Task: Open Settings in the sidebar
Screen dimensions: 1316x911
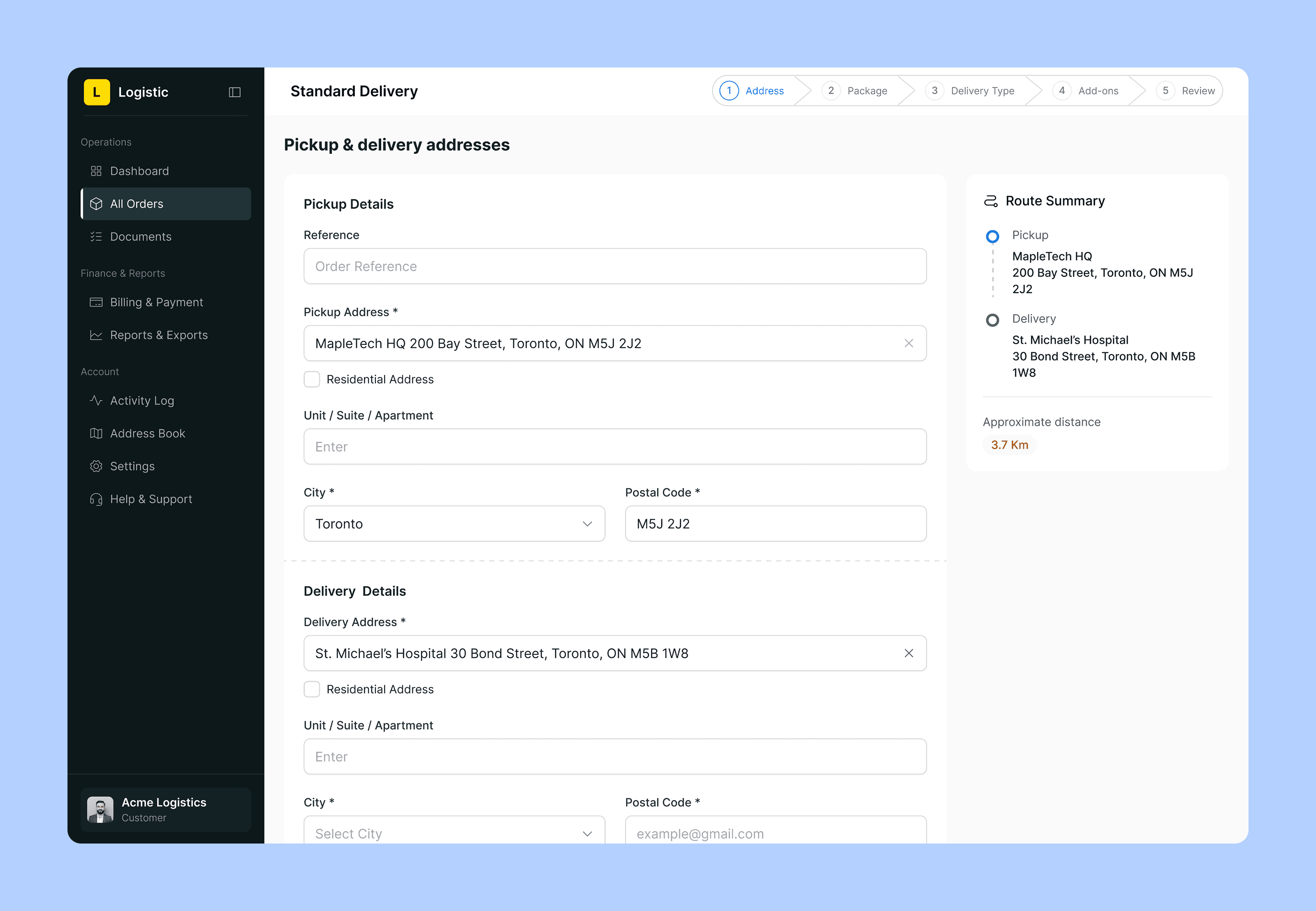Action: click(166, 466)
